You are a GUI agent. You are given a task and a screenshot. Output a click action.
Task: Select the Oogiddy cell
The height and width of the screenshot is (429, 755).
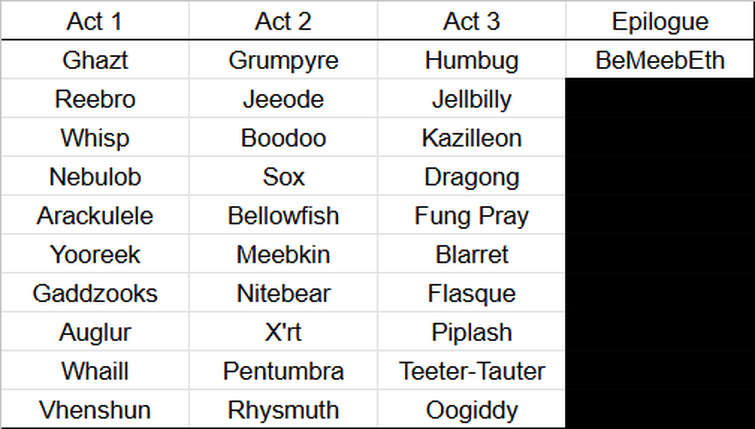click(471, 409)
